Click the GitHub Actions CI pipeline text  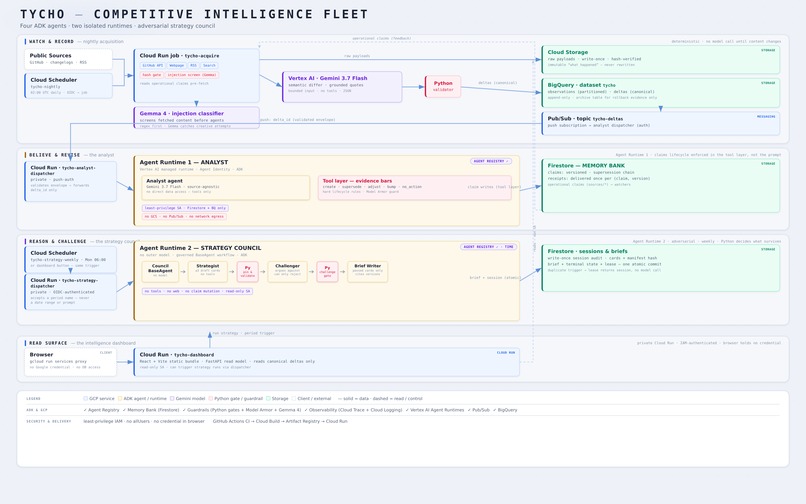point(280,421)
